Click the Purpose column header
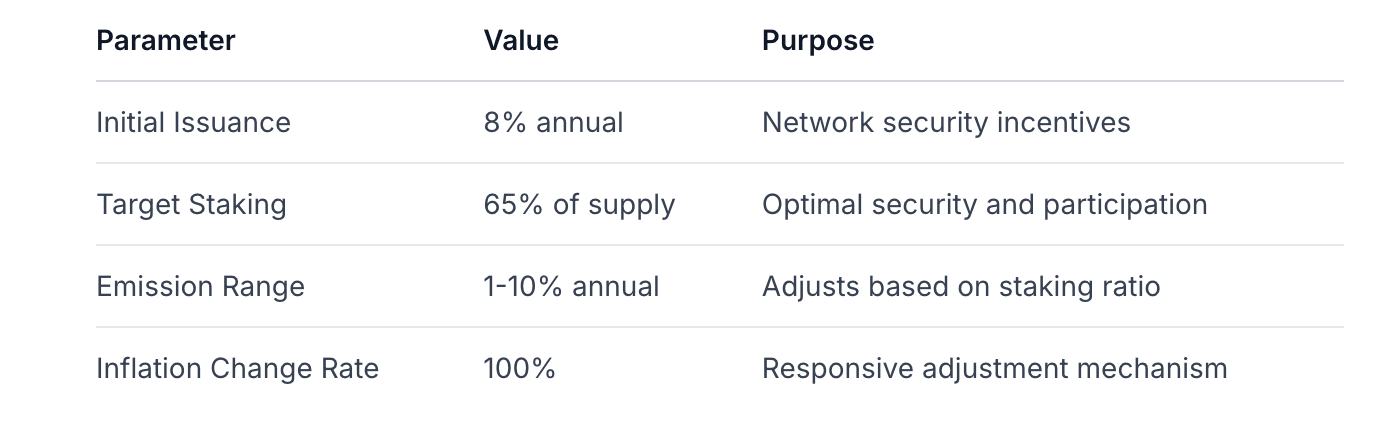The height and width of the screenshot is (440, 1396). [817, 41]
